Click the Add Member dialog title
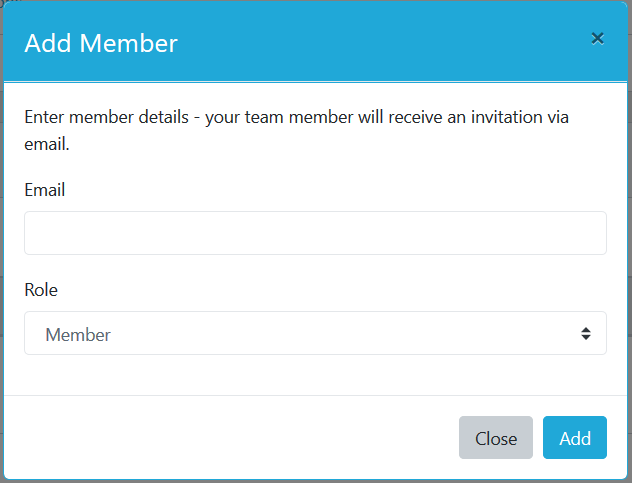The image size is (632, 483). click(x=101, y=43)
